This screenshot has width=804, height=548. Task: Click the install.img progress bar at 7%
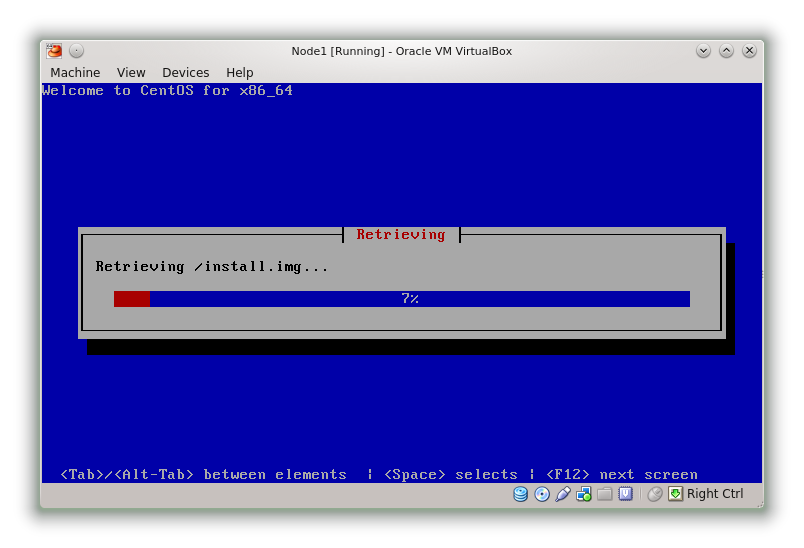401,299
